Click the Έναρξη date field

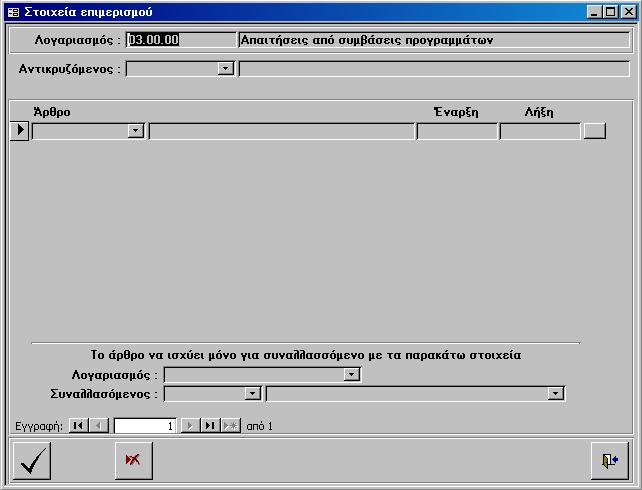pyautogui.click(x=457, y=131)
